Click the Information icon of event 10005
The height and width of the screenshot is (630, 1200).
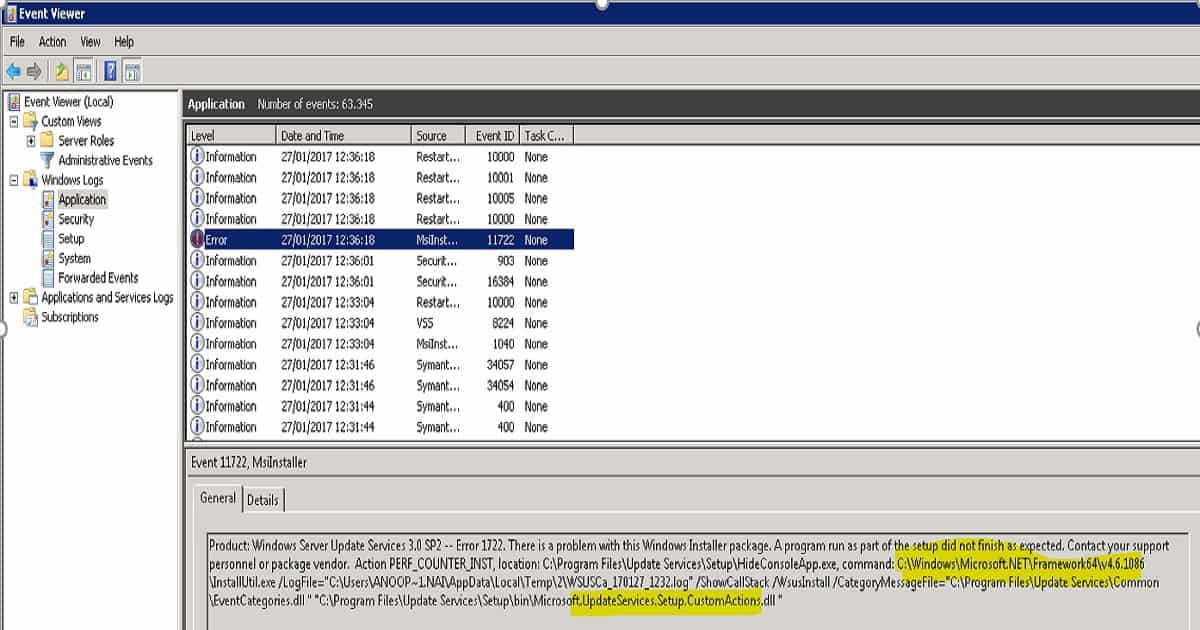click(x=197, y=198)
